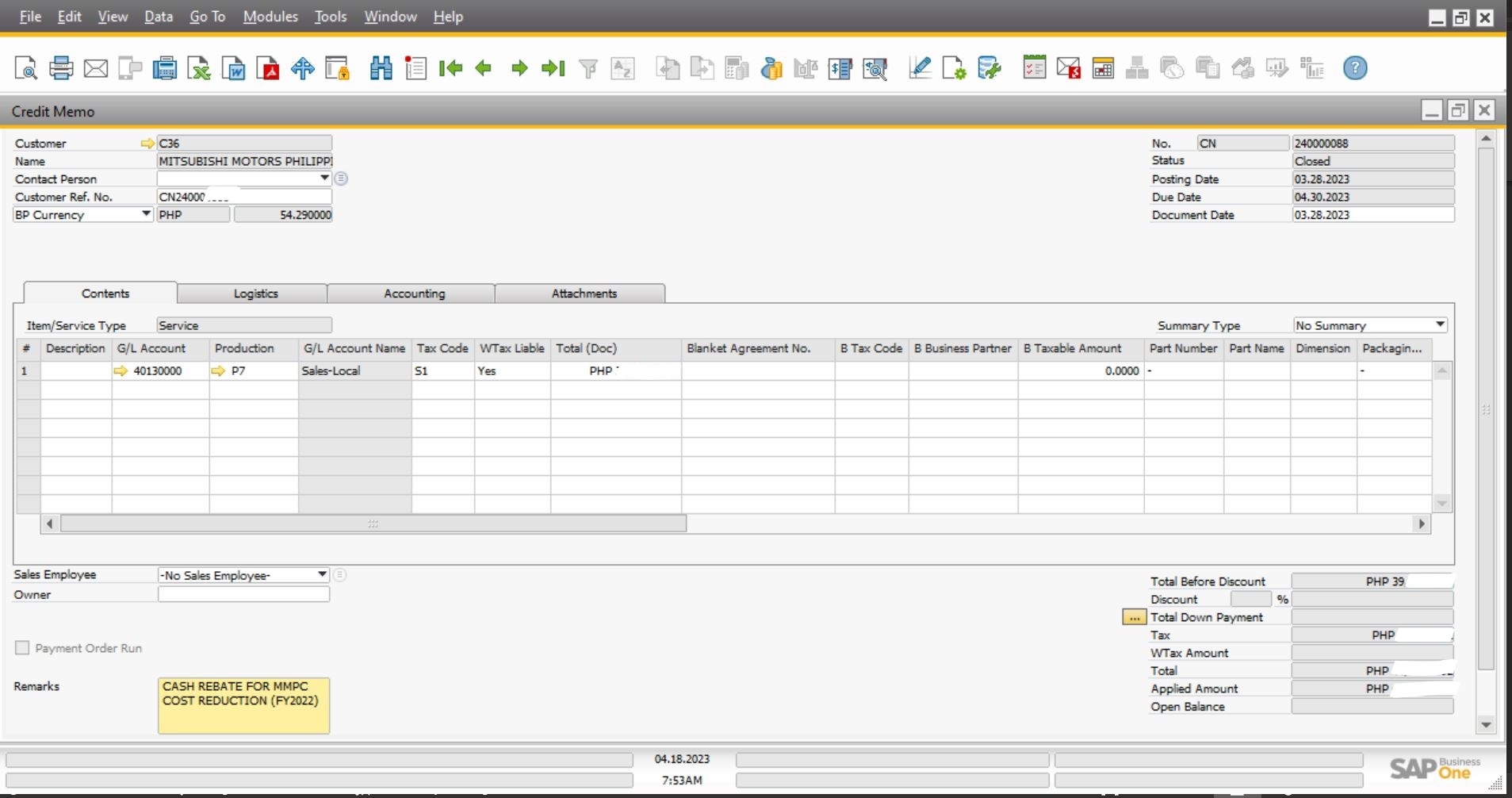Open the BP Currency dropdown
Screen dimensions: 1512x798
(x=146, y=214)
